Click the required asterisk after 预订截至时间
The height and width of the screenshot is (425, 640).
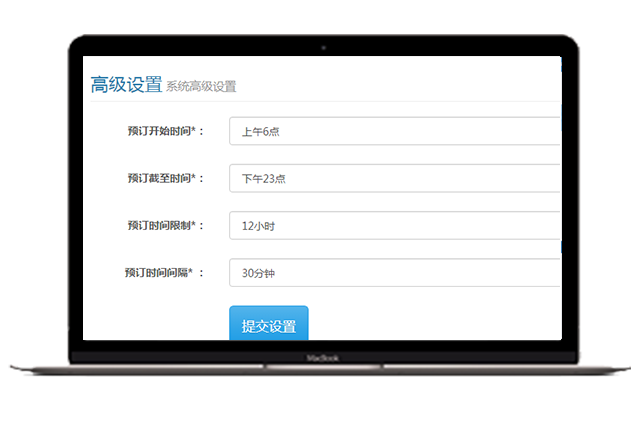pyautogui.click(x=194, y=177)
